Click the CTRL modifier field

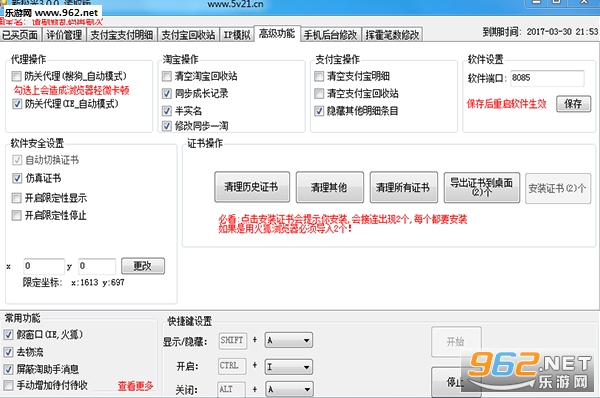(232, 366)
